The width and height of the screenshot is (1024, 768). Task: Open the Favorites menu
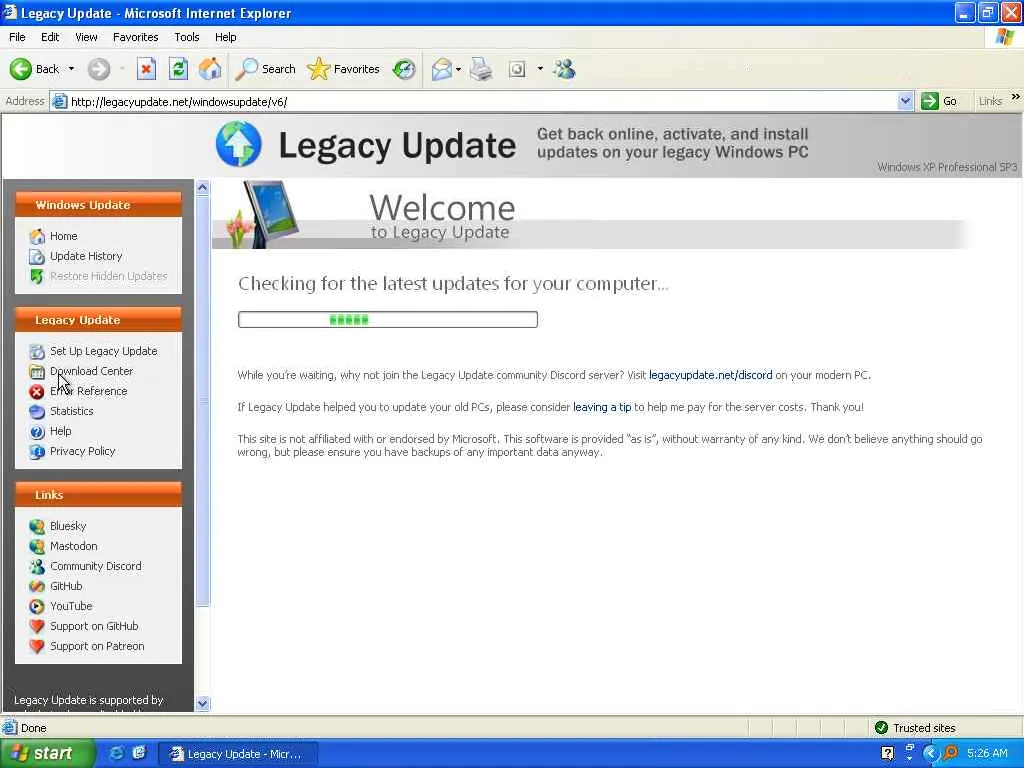pyautogui.click(x=135, y=37)
